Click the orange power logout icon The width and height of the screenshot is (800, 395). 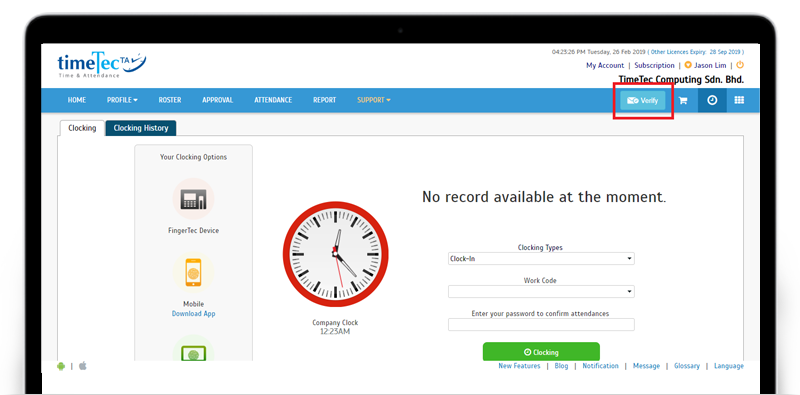pyautogui.click(x=740, y=65)
